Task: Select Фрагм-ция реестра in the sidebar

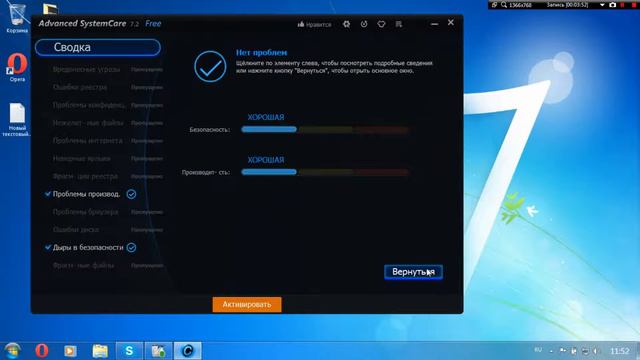Action: 85,176
